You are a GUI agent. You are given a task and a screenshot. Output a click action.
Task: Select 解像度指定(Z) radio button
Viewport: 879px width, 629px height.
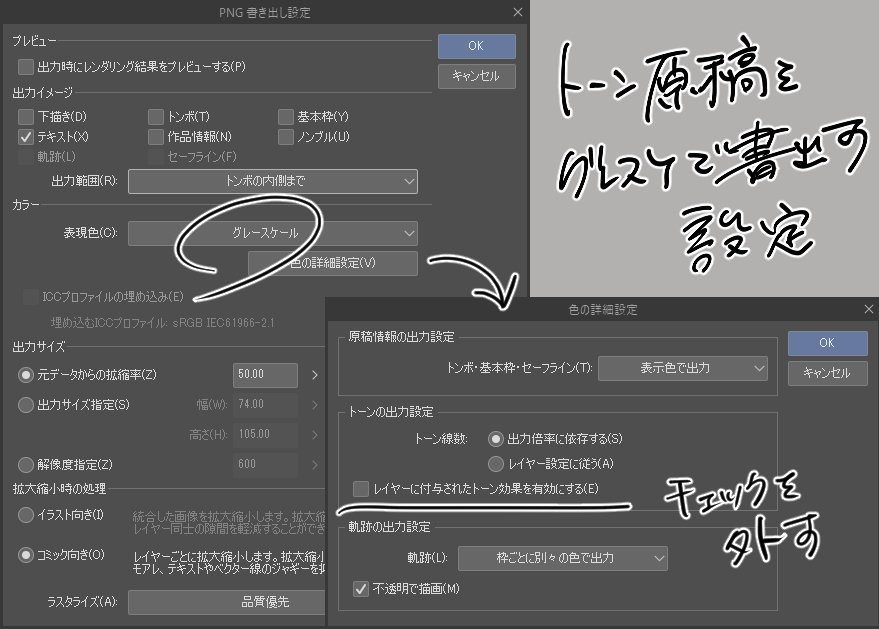[26, 464]
